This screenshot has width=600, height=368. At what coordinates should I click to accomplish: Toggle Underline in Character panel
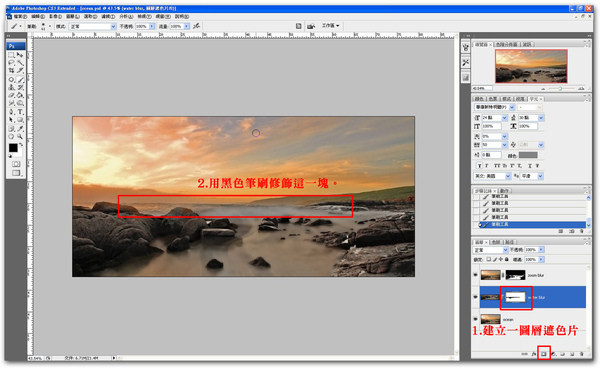click(530, 166)
